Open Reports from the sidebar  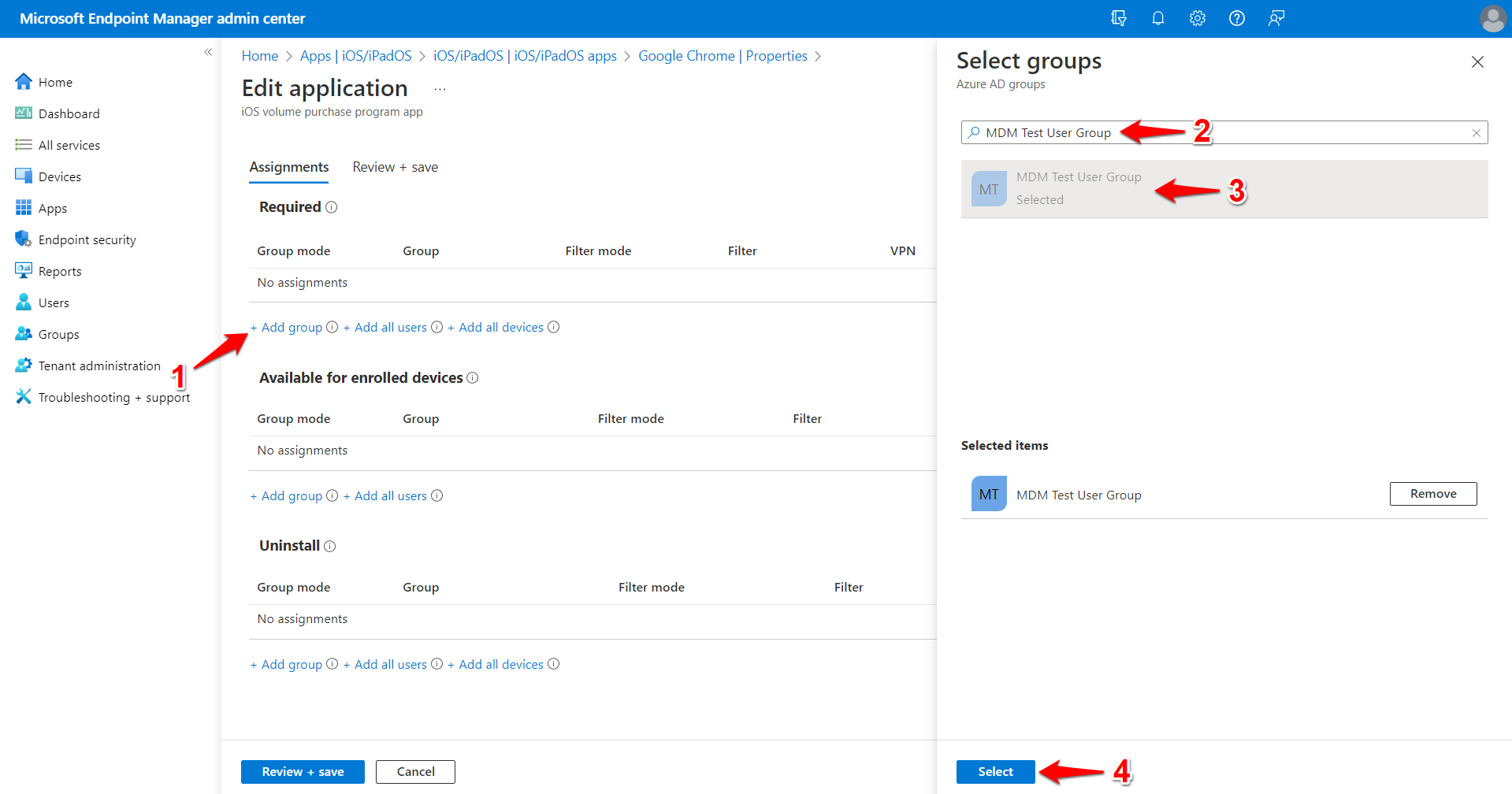click(59, 270)
